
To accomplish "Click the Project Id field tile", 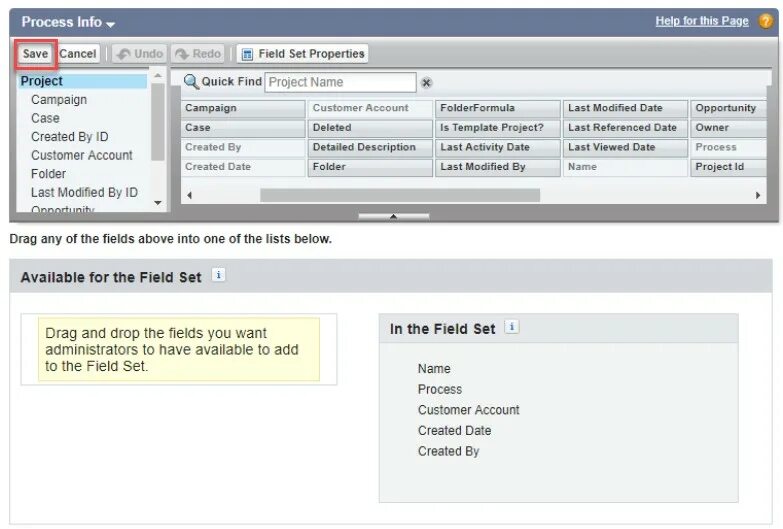I will tap(729, 167).
